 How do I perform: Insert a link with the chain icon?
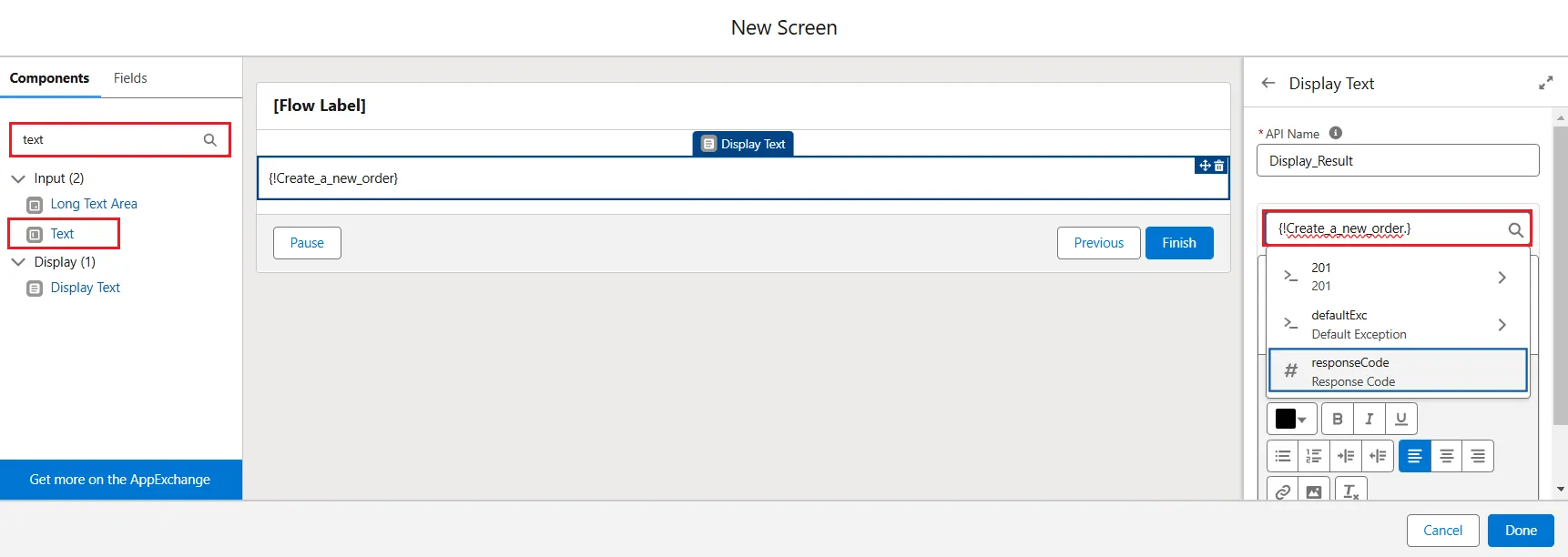[x=1283, y=491]
